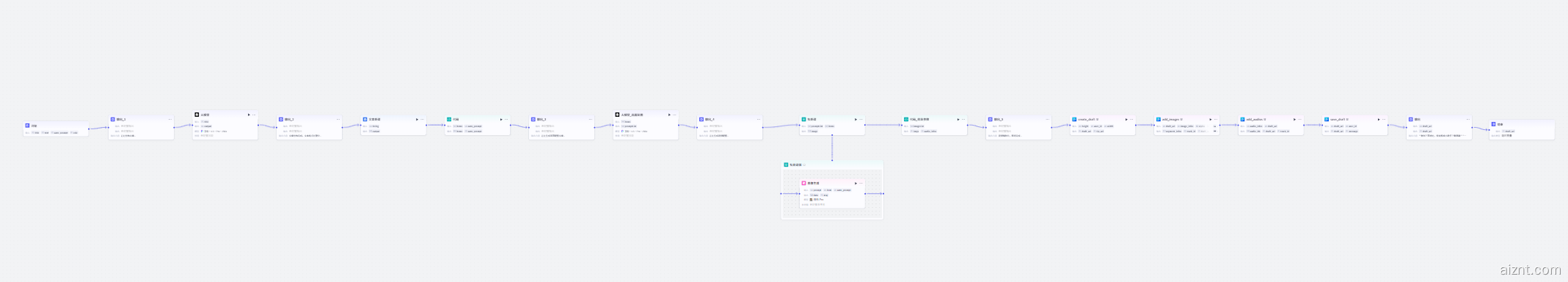This screenshot has width=1568, height=282.
Task: Click the add_images node icon
Action: [x=1159, y=119]
